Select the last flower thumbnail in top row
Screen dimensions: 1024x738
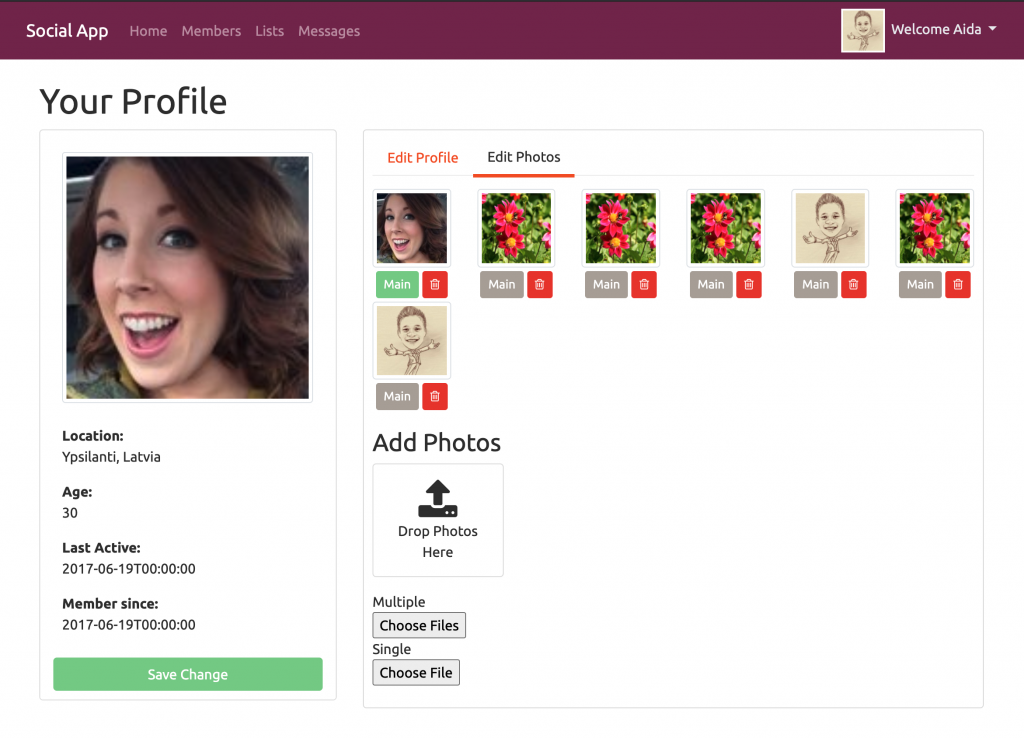935,228
